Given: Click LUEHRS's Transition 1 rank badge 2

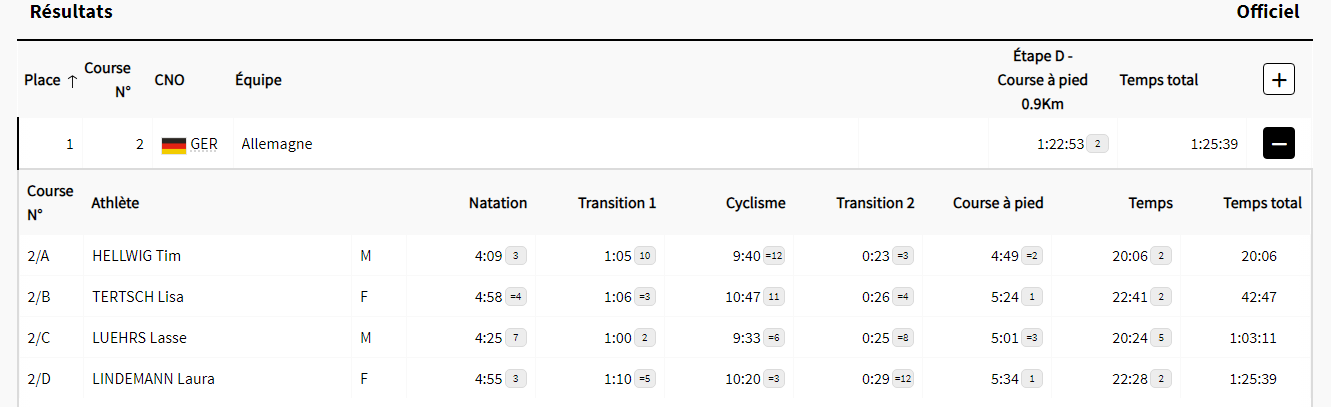Looking at the screenshot, I should (x=645, y=338).
